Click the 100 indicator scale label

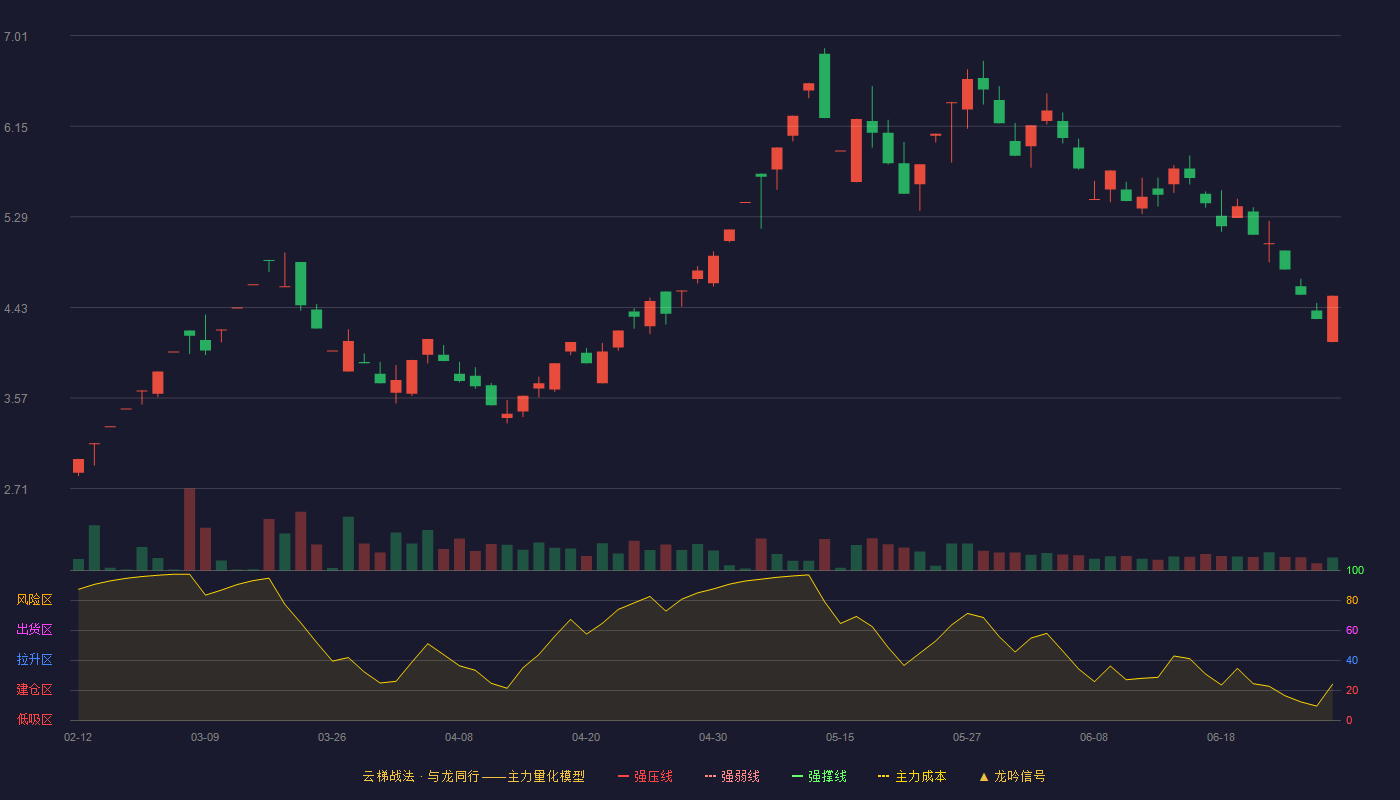[1355, 571]
